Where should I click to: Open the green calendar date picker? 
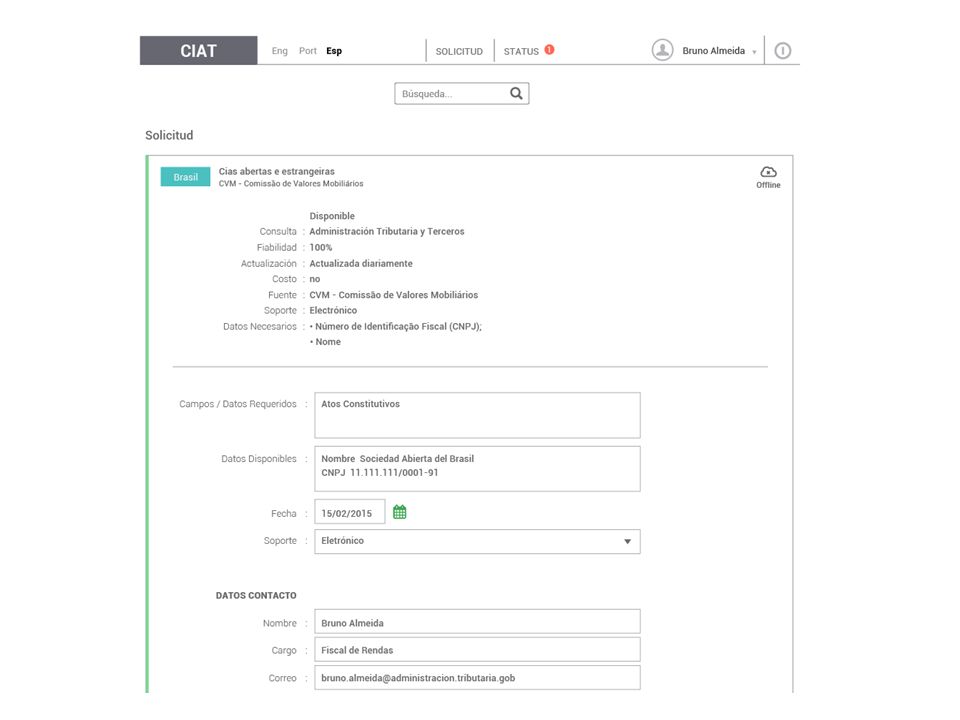399,512
